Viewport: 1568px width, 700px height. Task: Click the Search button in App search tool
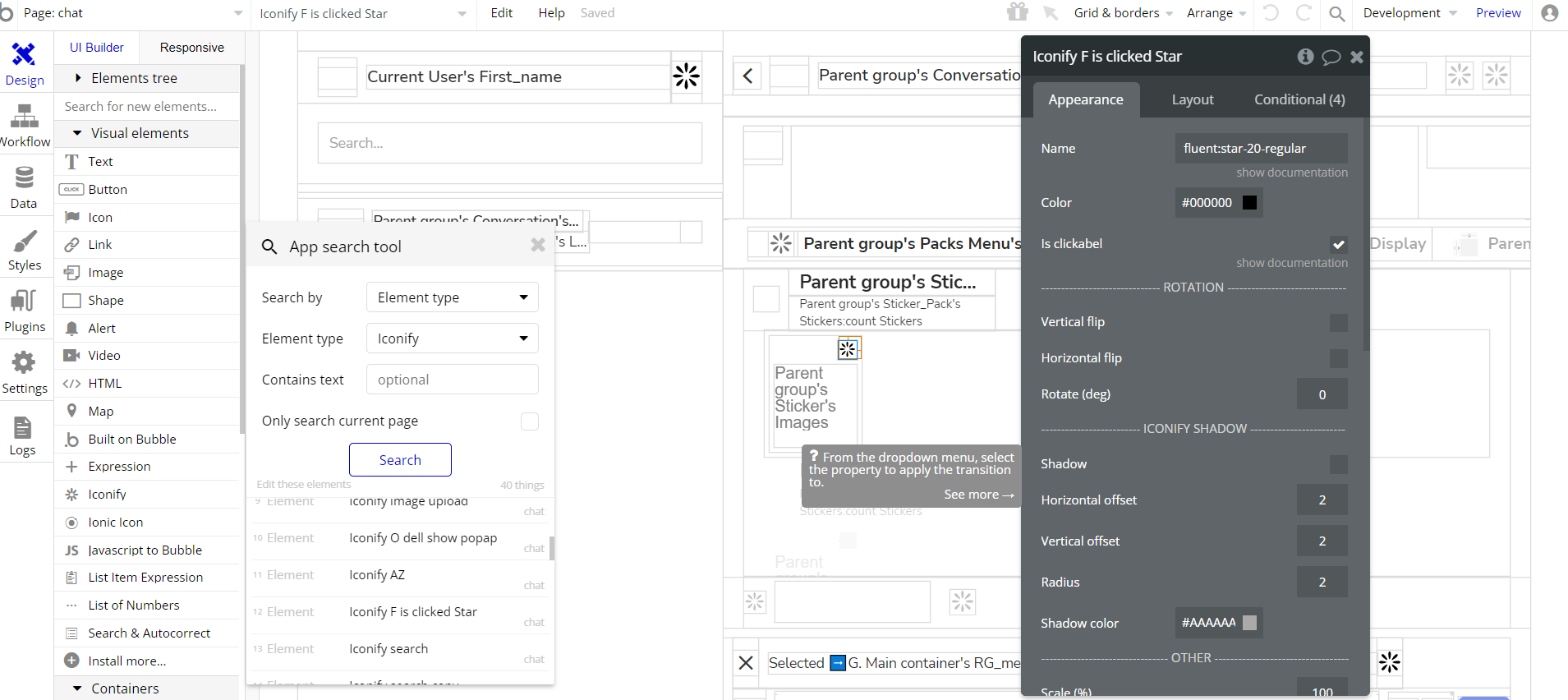coord(400,460)
